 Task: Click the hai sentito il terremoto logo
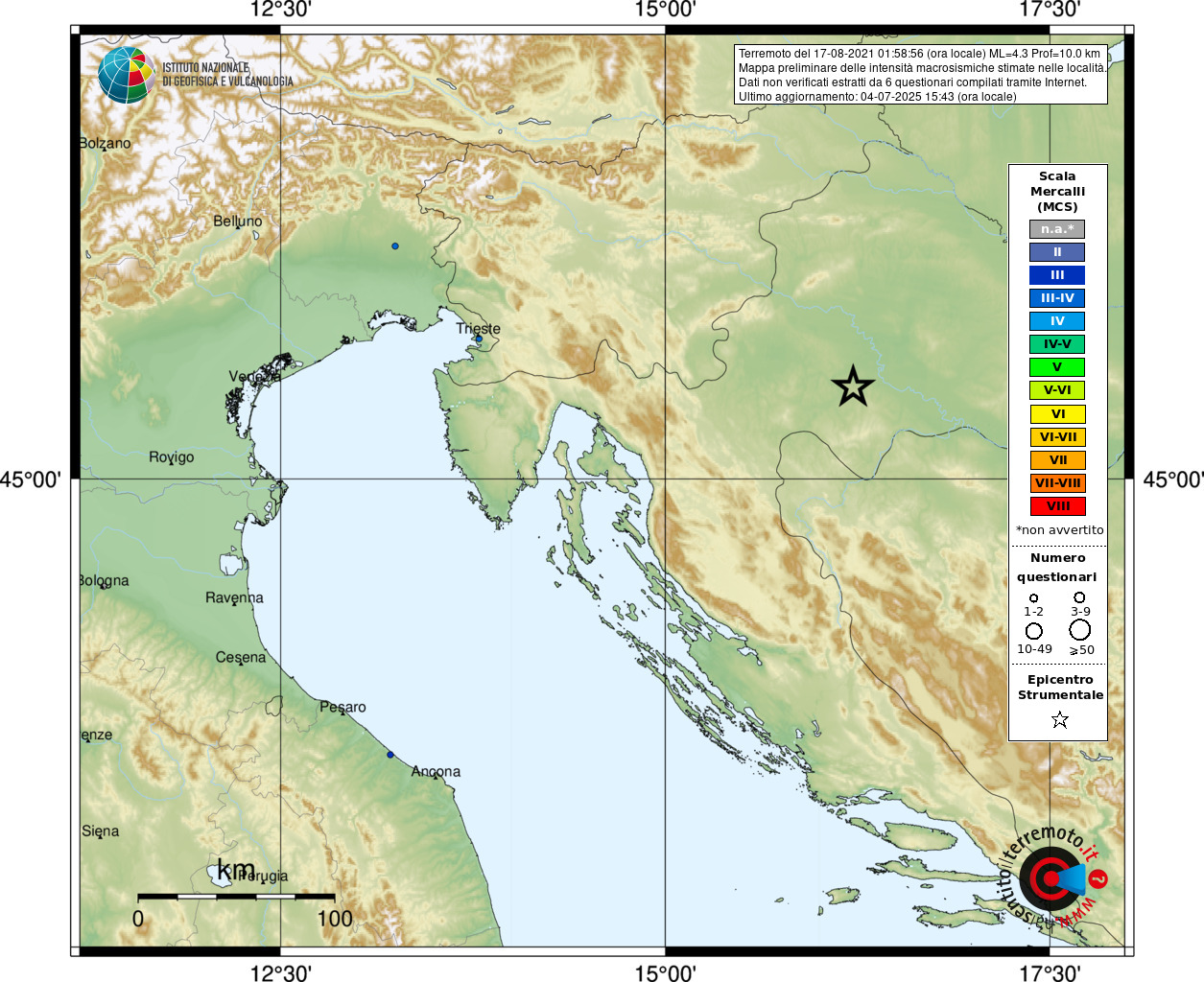[x=1052, y=877]
